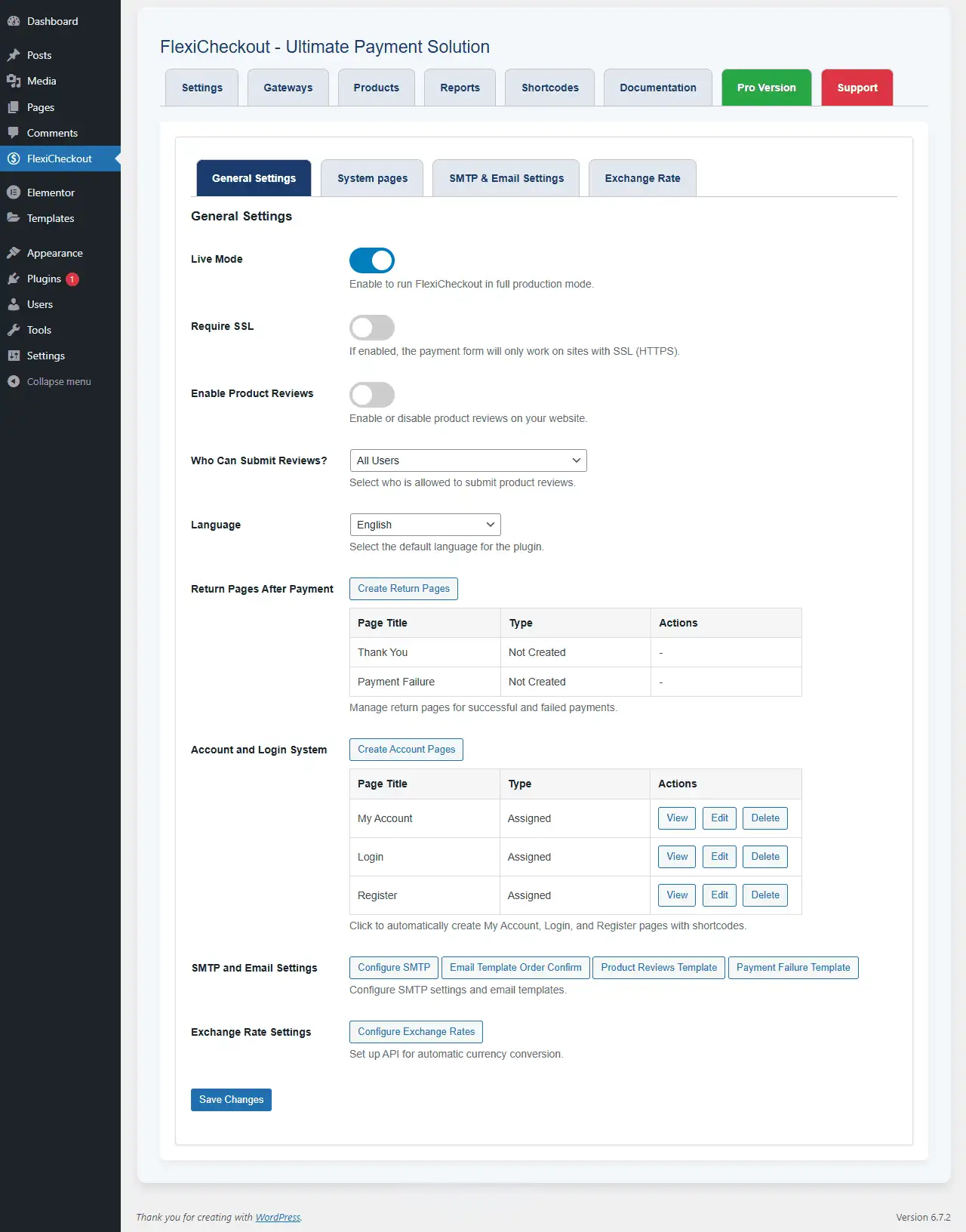Image resolution: width=966 pixels, height=1232 pixels.
Task: Open the SMTP & Email Settings tab
Action: coord(506,178)
